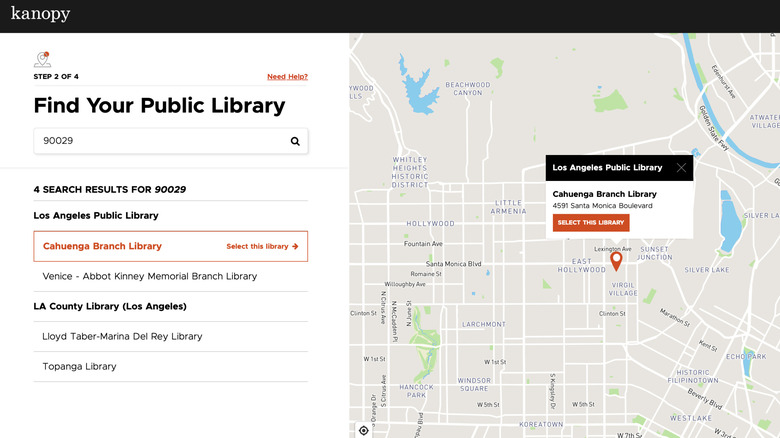Close the Los Angeles Public Library popup

click(x=681, y=168)
